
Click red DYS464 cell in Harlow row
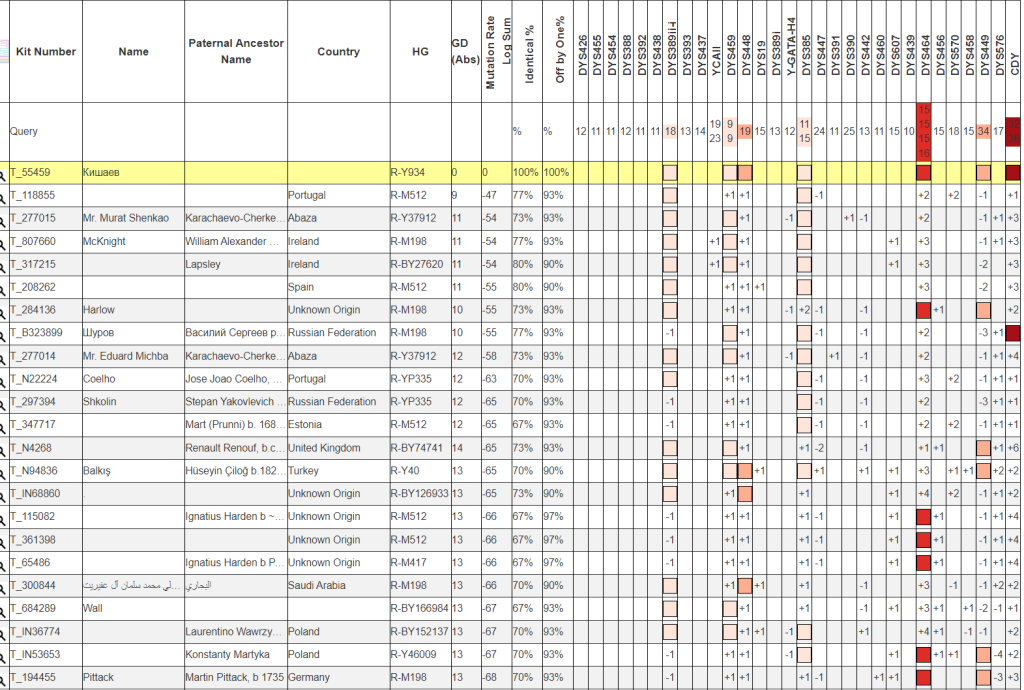tap(924, 310)
